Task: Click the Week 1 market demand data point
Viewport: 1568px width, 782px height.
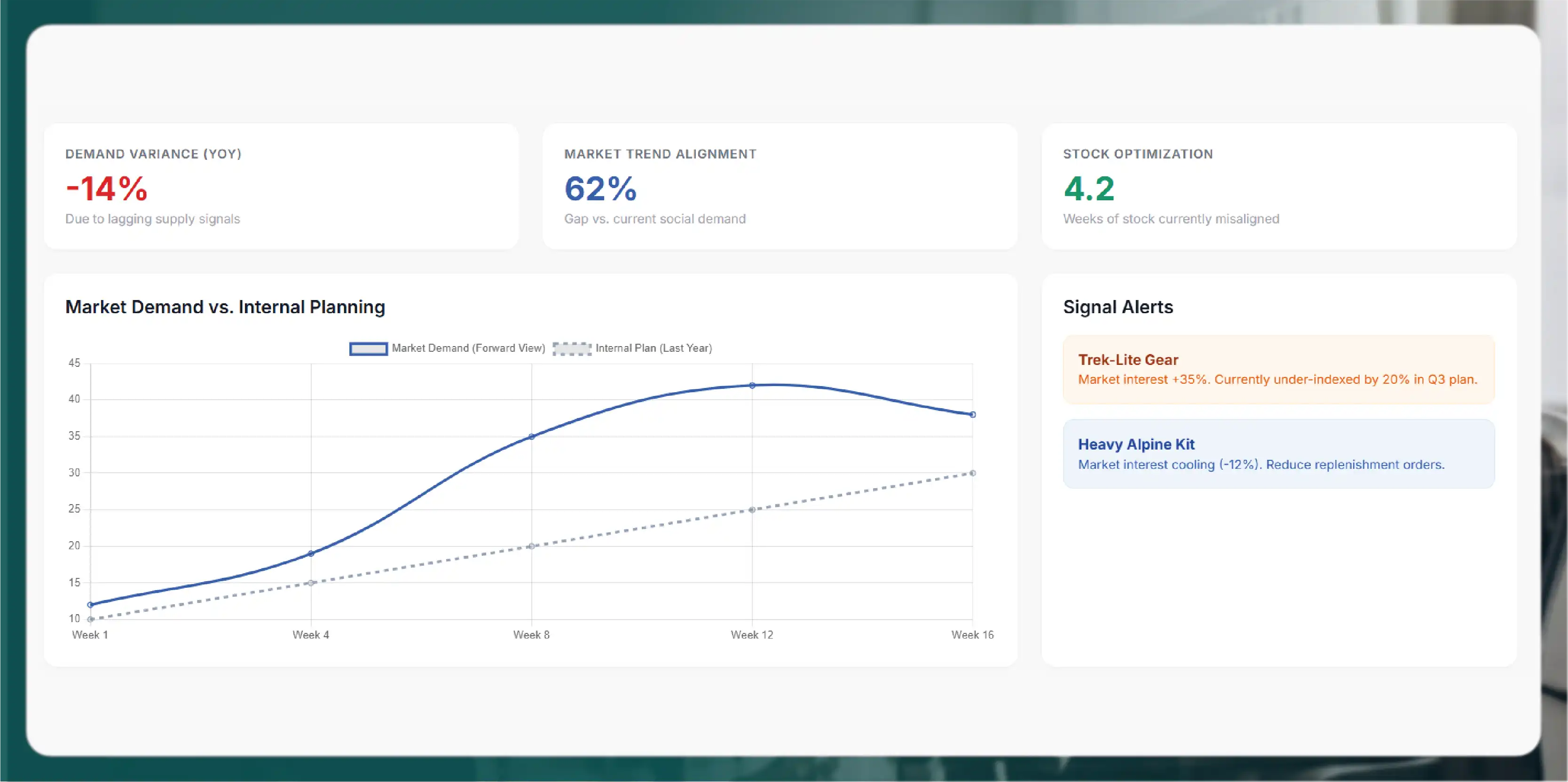Action: [91, 604]
